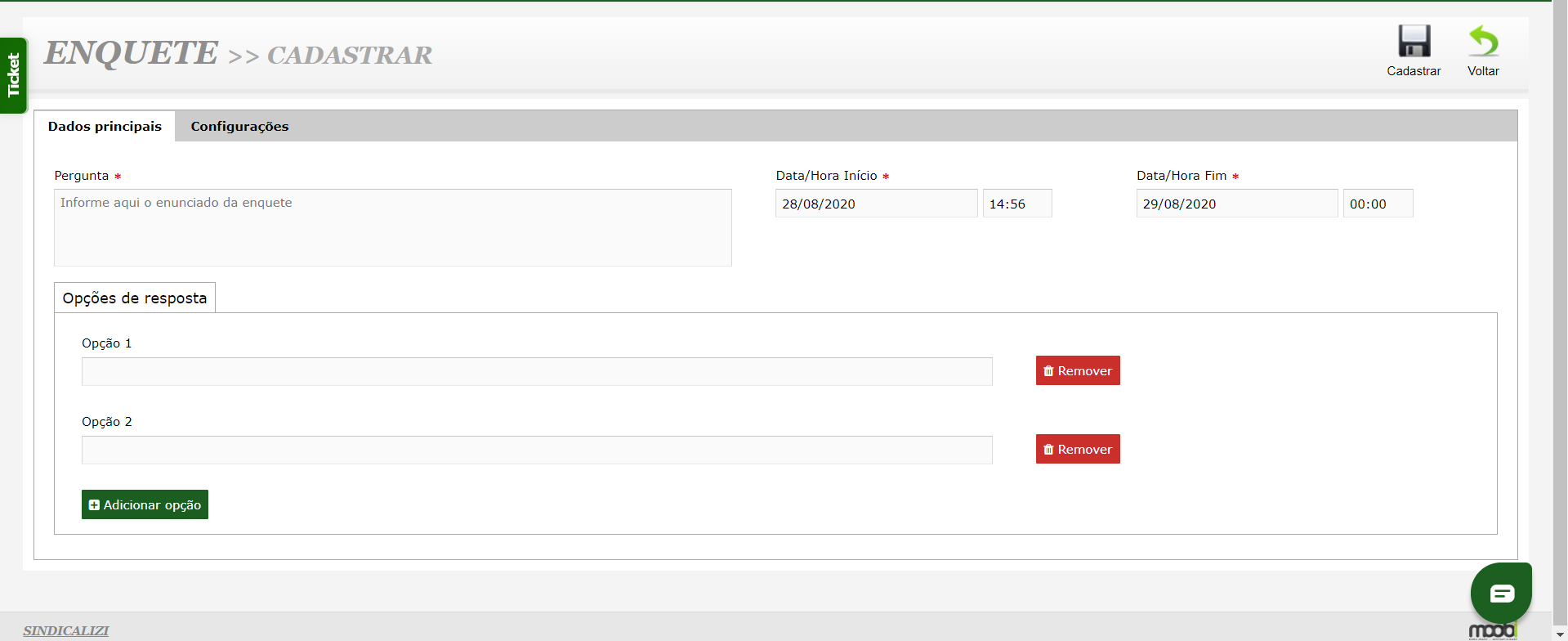
Task: Switch to the Configurações tab
Action: [239, 127]
